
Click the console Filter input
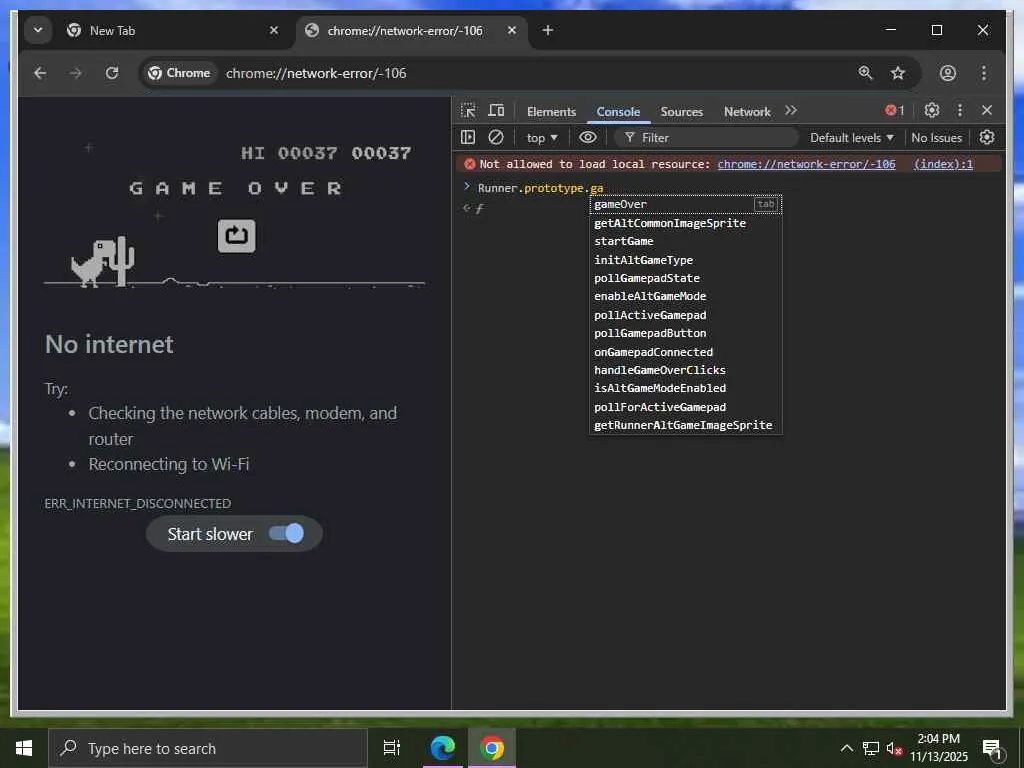(707, 138)
